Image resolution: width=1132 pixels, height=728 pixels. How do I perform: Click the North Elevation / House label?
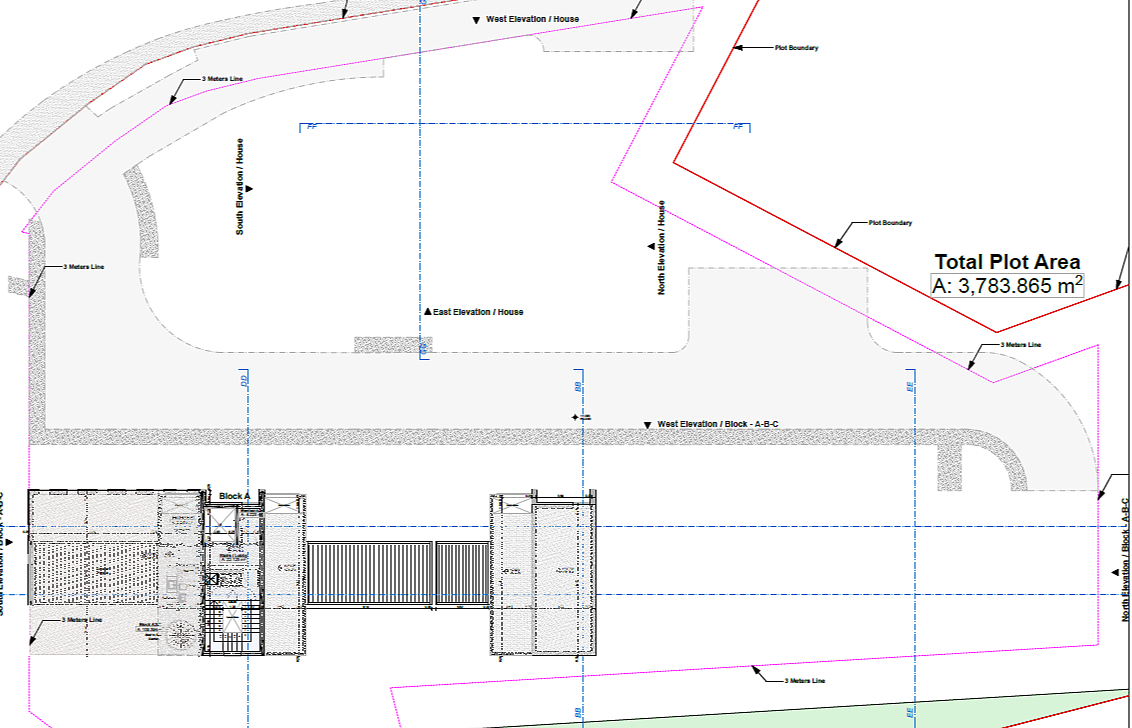(x=661, y=247)
